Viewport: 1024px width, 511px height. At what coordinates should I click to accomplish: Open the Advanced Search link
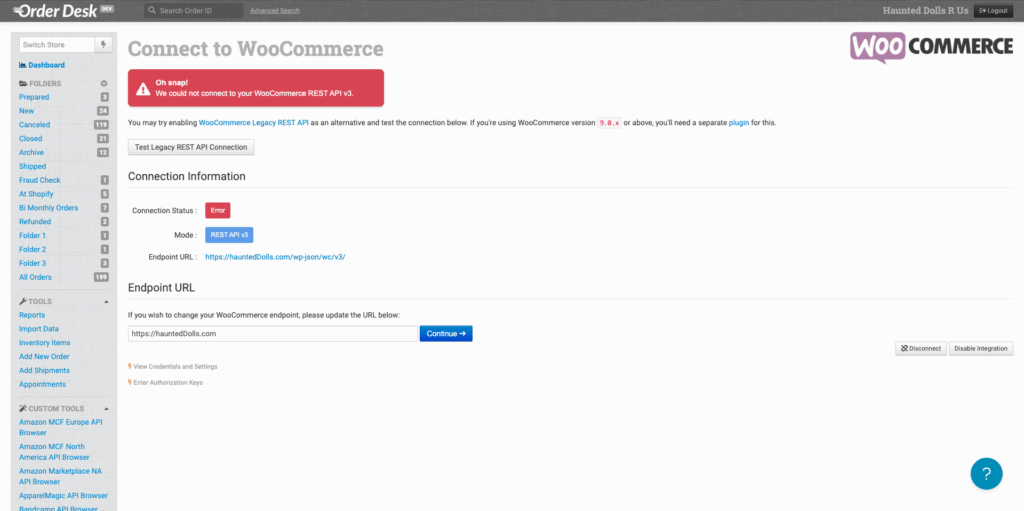275,11
